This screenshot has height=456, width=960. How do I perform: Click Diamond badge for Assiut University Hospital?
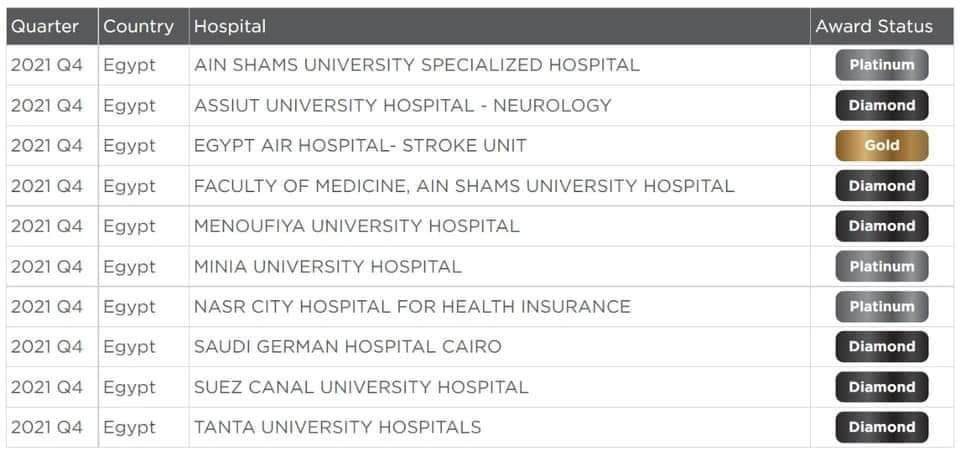click(x=881, y=105)
